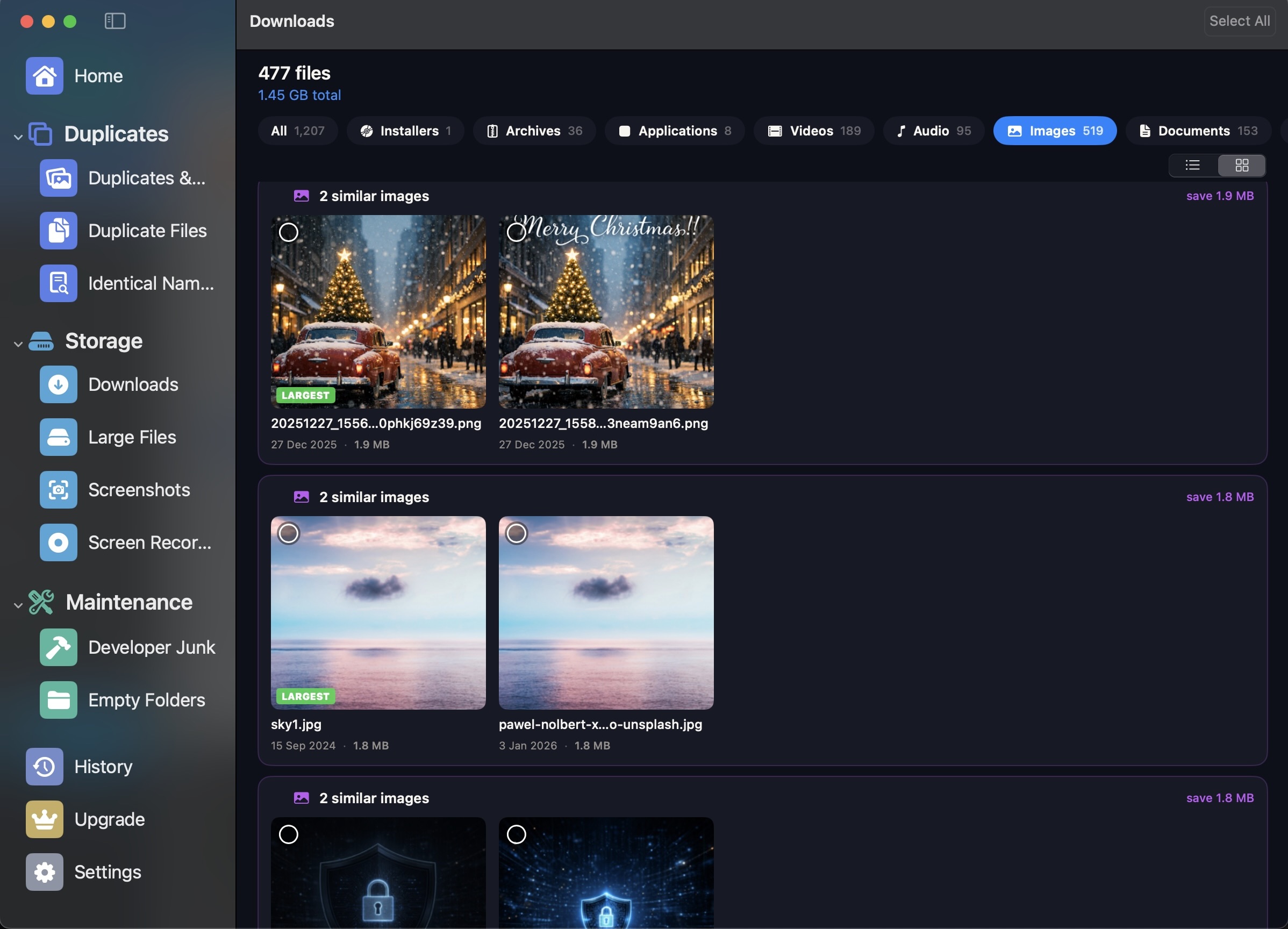Click image icon of first similar images group

pos(301,196)
